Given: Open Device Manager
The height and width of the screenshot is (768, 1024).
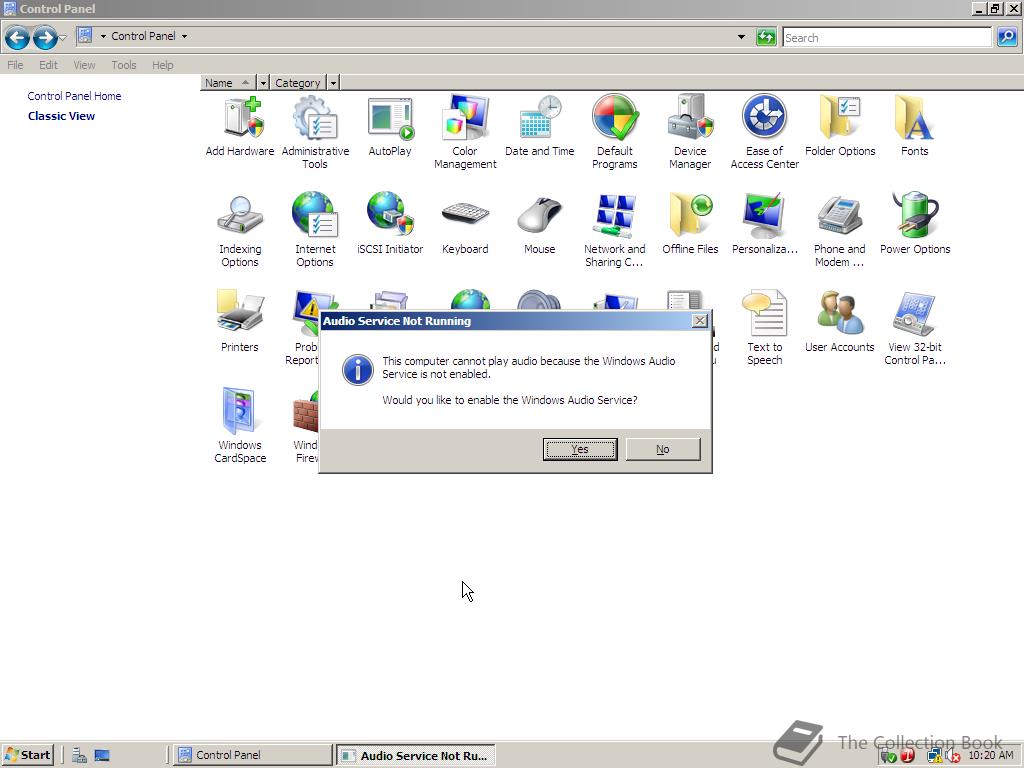Looking at the screenshot, I should coord(690,133).
